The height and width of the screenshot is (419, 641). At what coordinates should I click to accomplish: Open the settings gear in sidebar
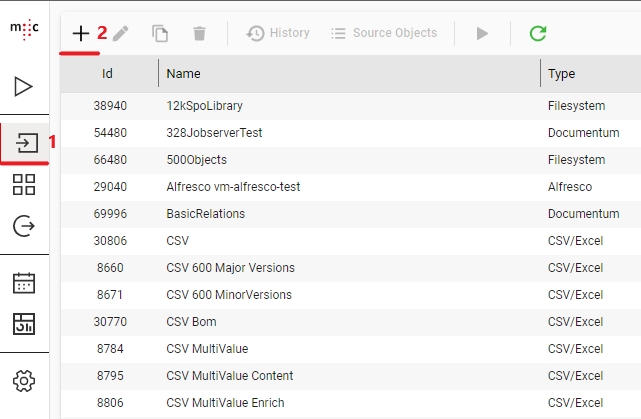(24, 380)
